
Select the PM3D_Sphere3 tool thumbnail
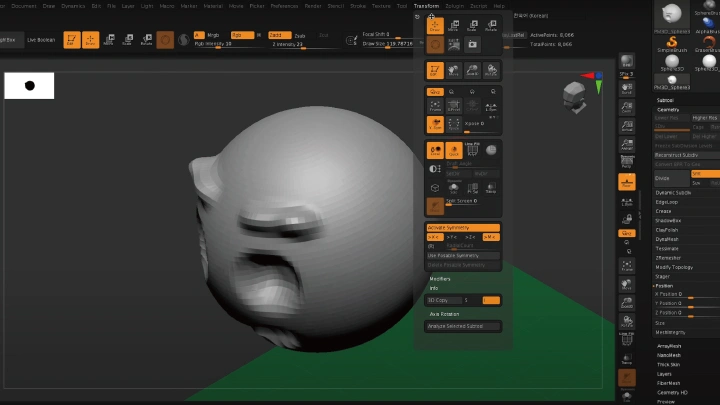point(672,18)
